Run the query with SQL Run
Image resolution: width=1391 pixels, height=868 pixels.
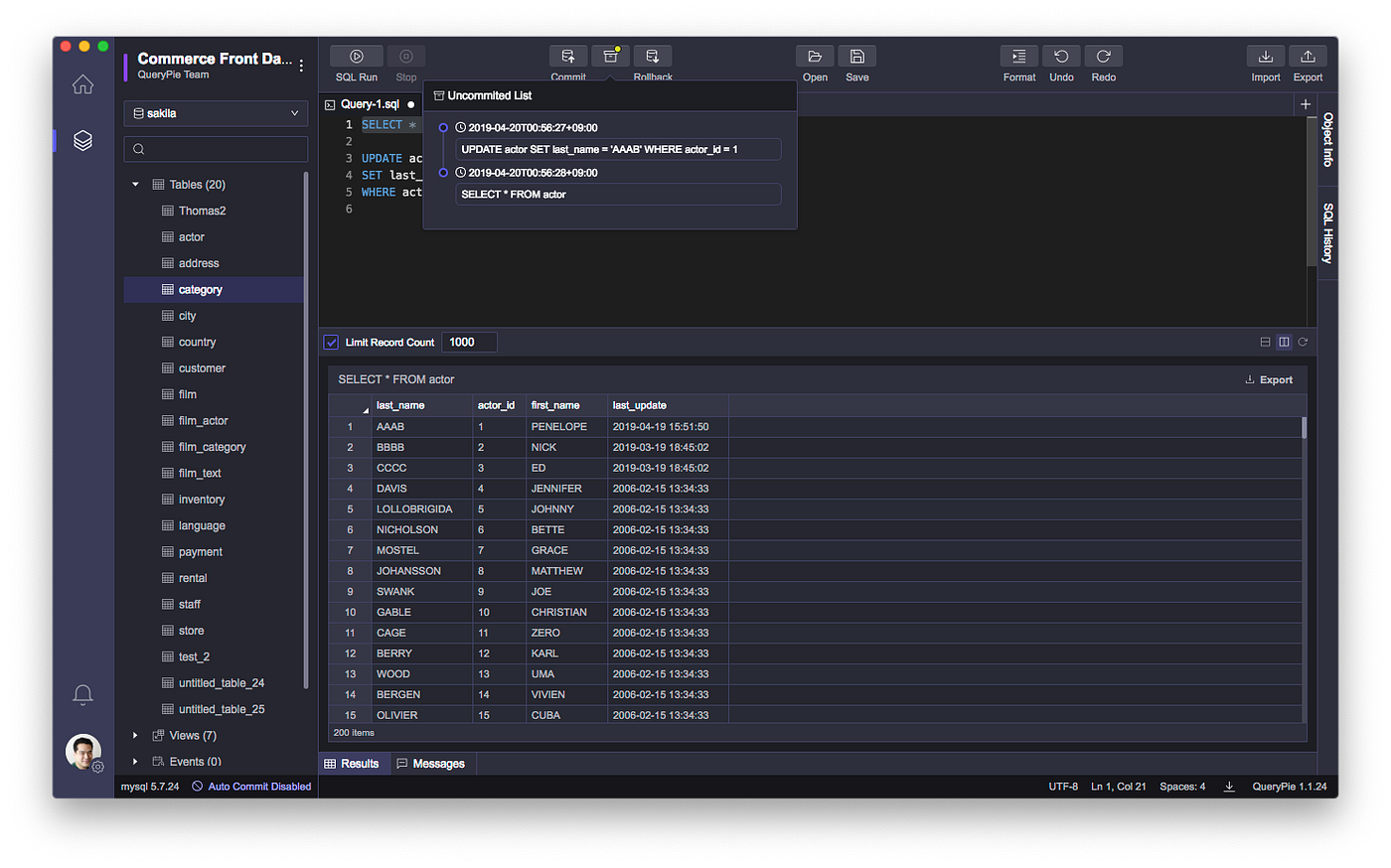357,57
